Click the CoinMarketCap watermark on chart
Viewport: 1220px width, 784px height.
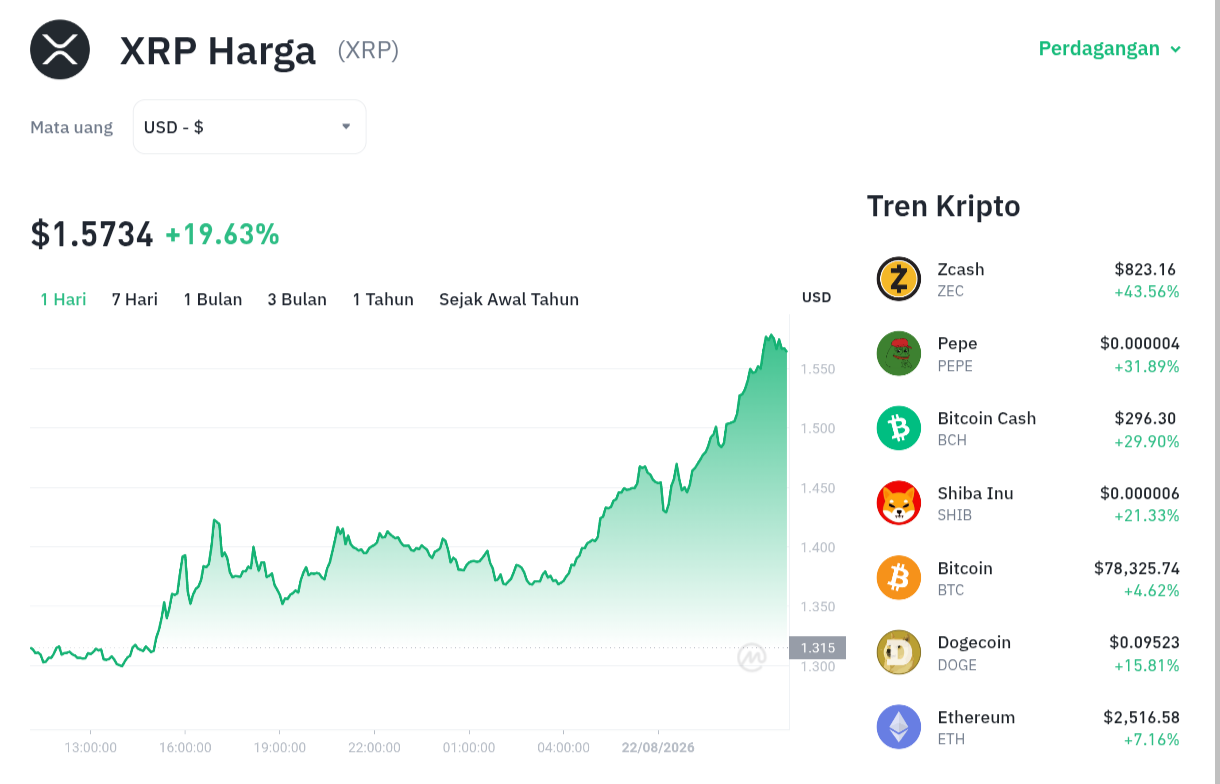pyautogui.click(x=752, y=657)
